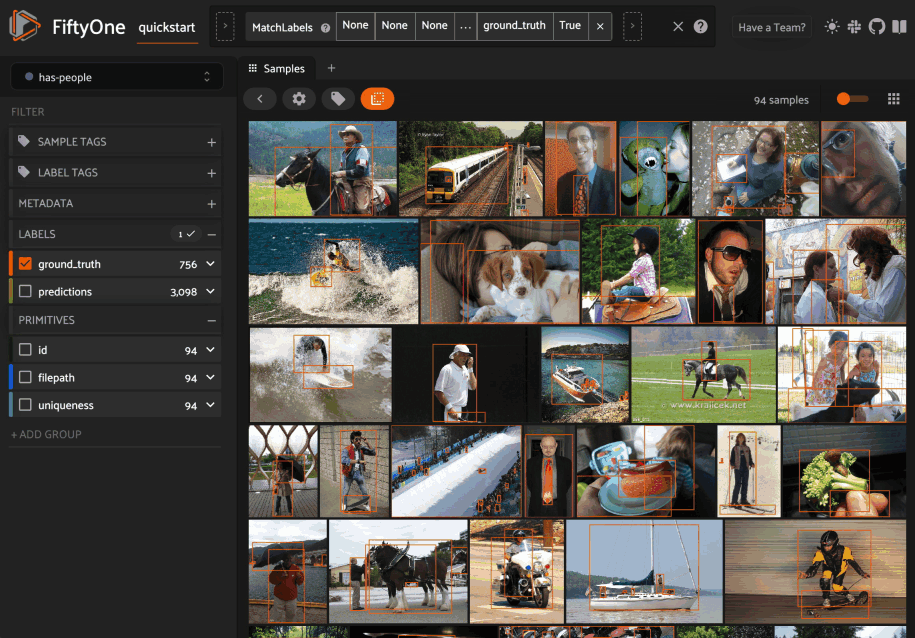Remove the MatchLabels view stage
The image size is (915, 638).
tap(600, 27)
